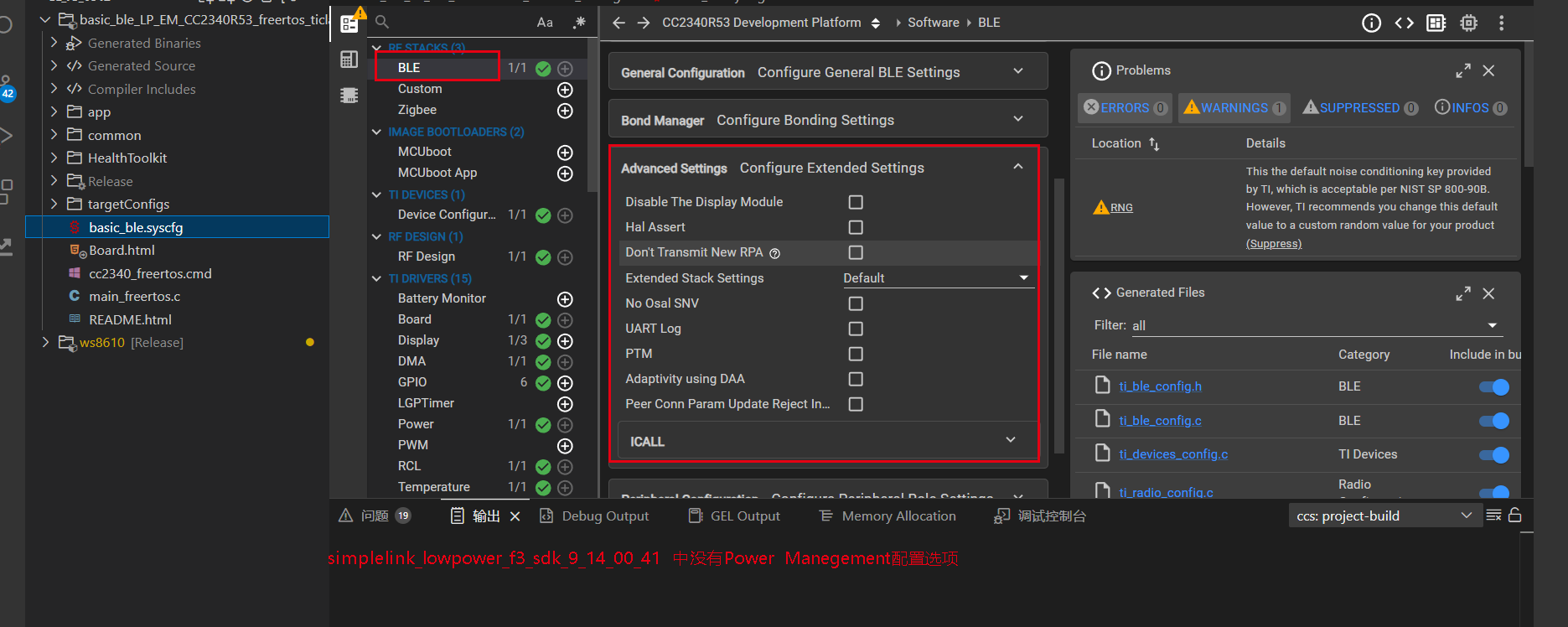The image size is (1568, 627).
Task: Add a Battery Monitor driver instance
Action: point(566,299)
